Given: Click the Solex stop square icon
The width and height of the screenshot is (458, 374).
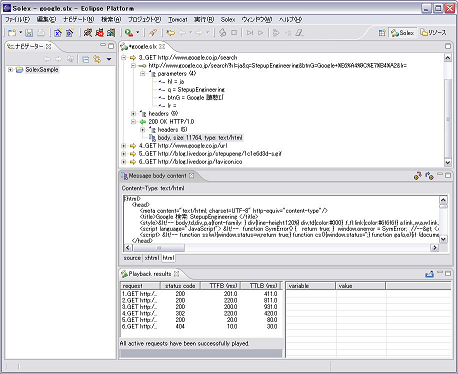Looking at the screenshot, I should tap(234, 33).
